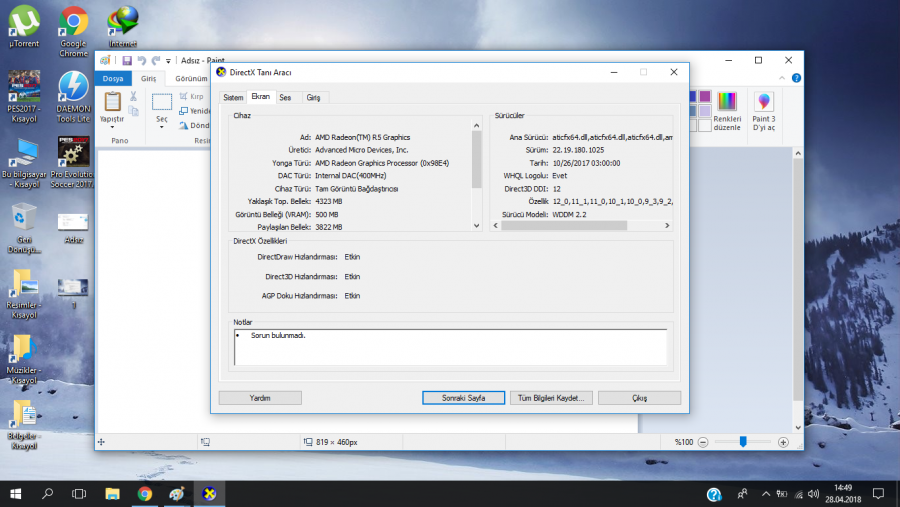Viewport: 900px width, 507px height.
Task: Open Task View on taskbar
Action: click(x=79, y=494)
